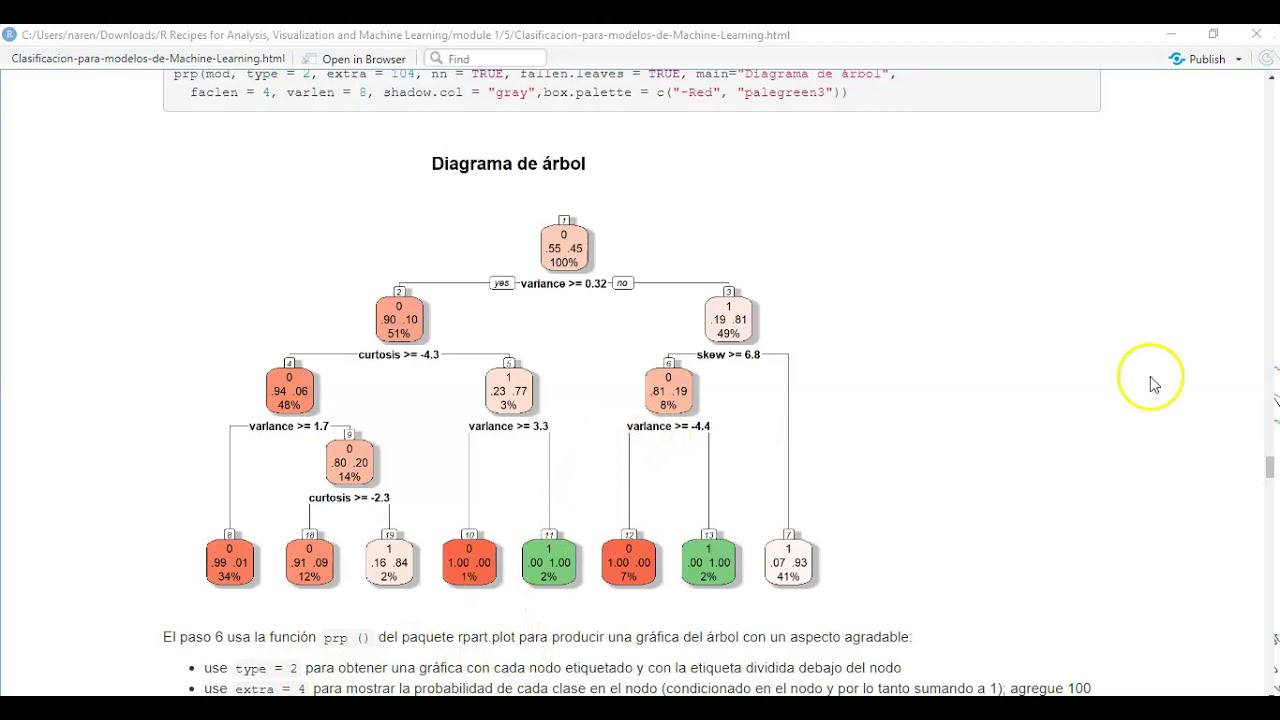1280x720 pixels.
Task: Click the magnifier icon in Find box
Action: [x=436, y=59]
